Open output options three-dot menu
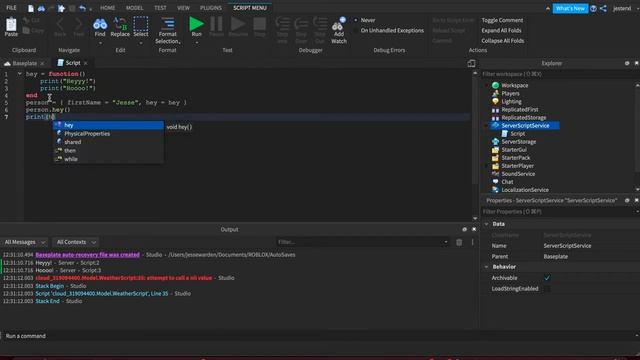The image size is (640, 360). 472,242
